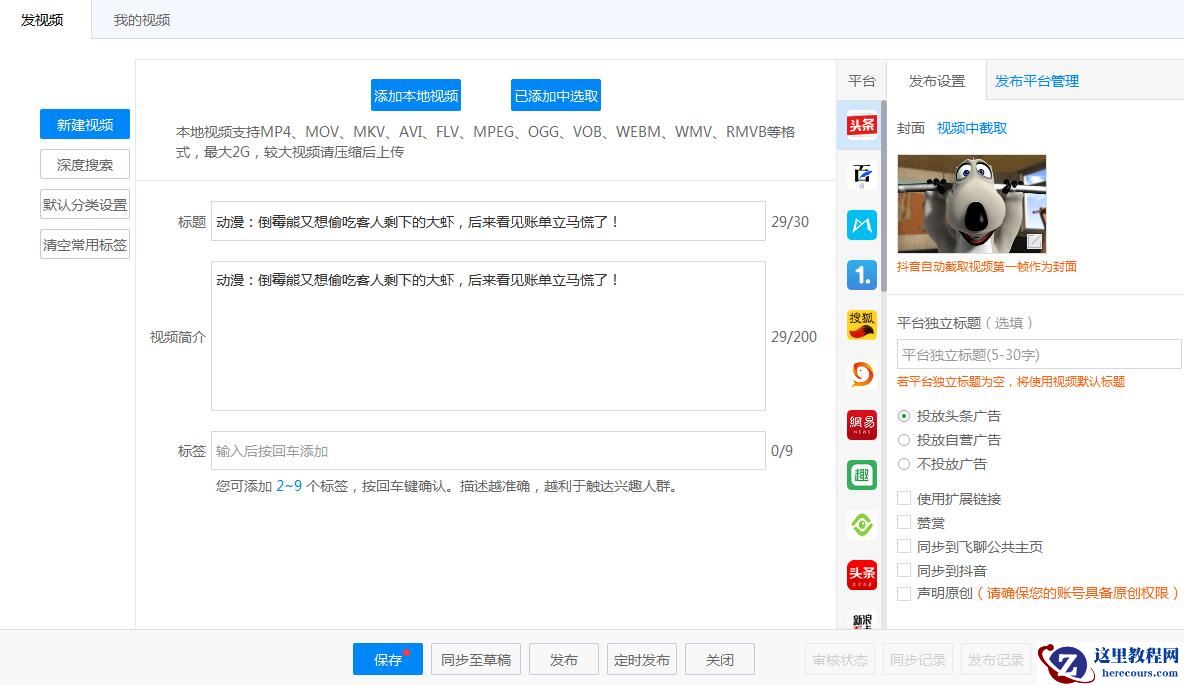Tick the 声明原创 checkbox

click(904, 594)
